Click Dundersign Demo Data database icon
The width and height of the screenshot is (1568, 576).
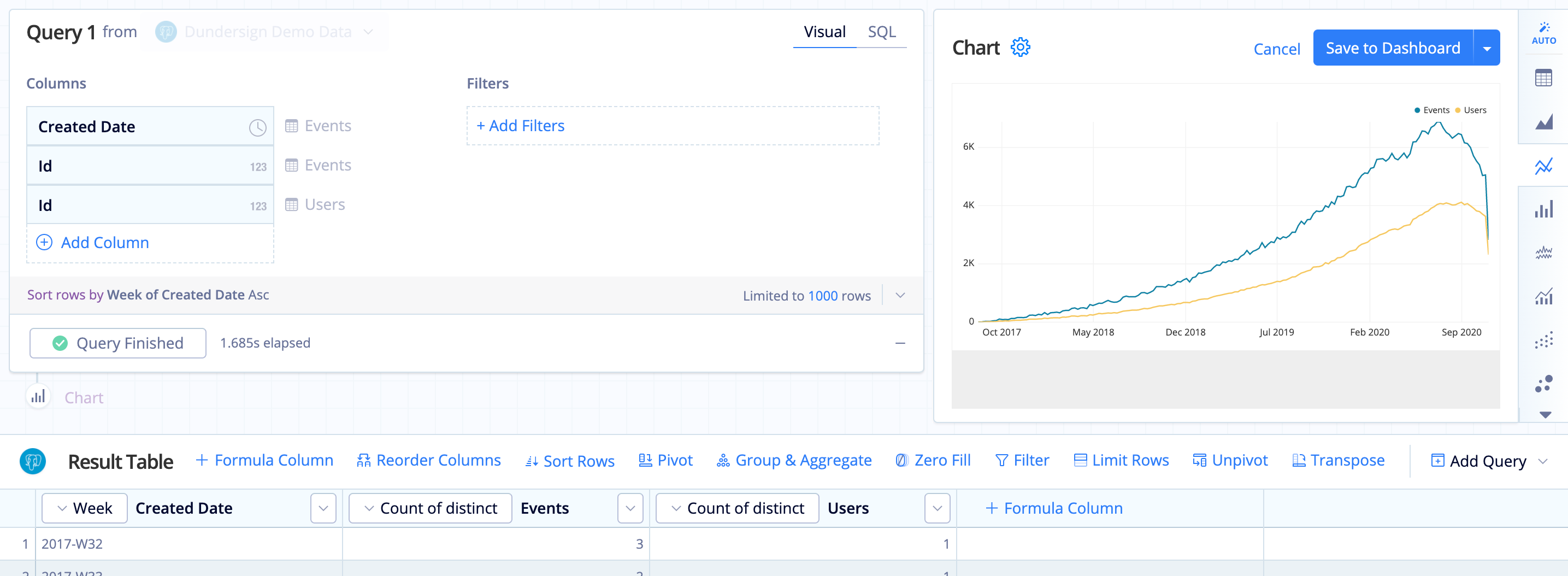166,32
